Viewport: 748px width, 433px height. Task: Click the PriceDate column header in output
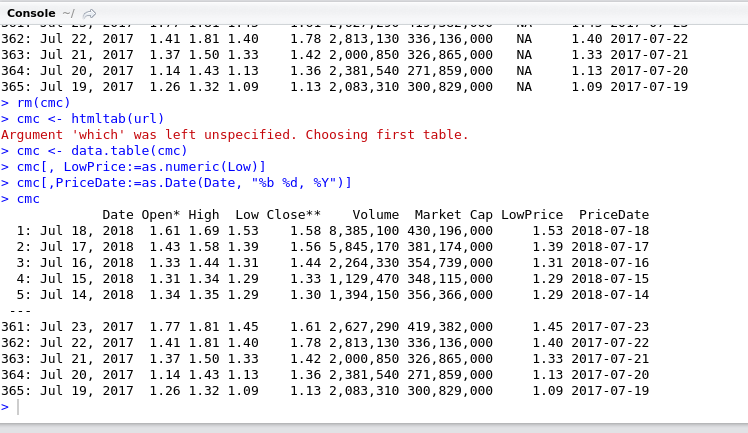tap(613, 215)
